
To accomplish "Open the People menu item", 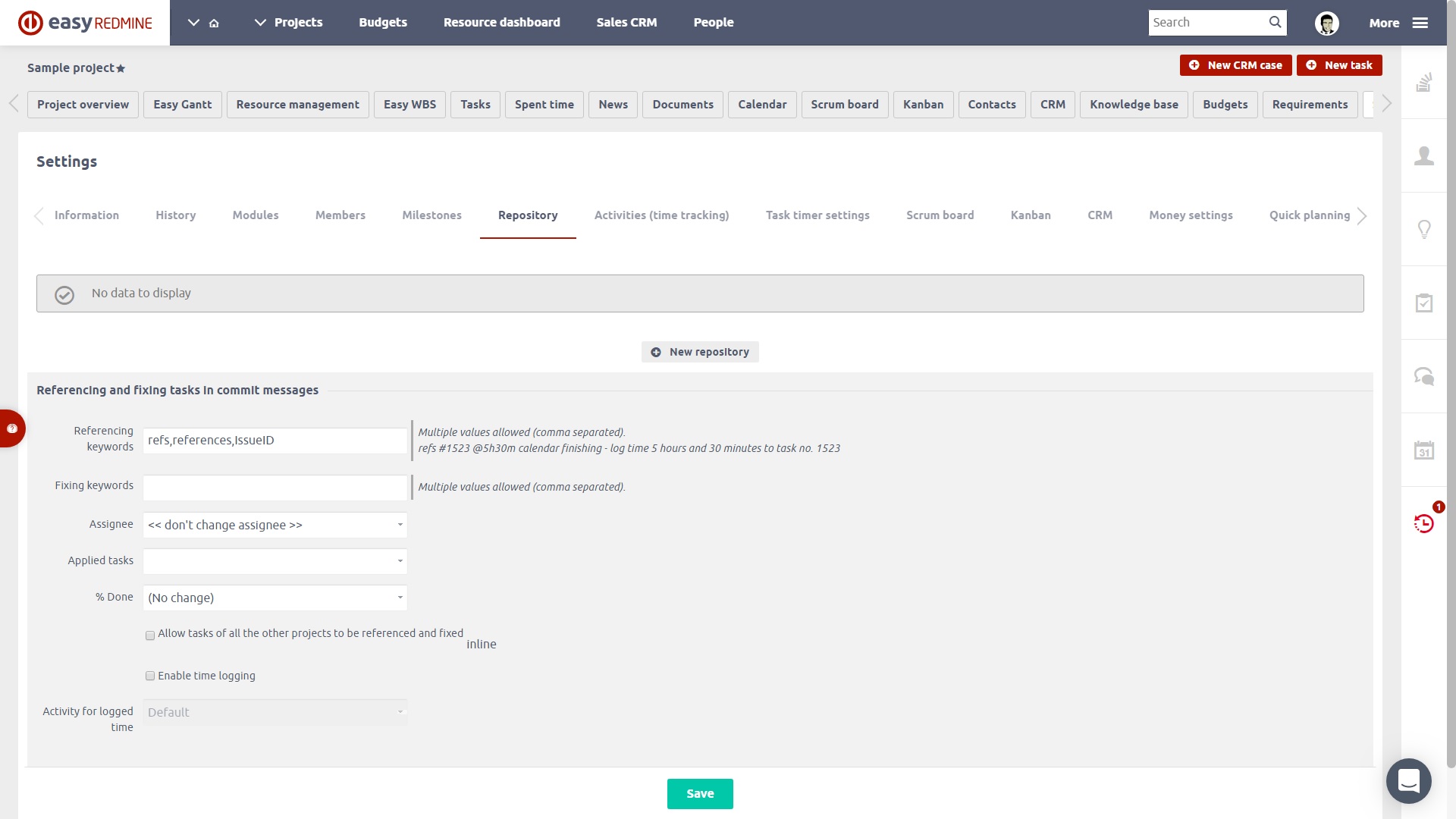I will [713, 22].
